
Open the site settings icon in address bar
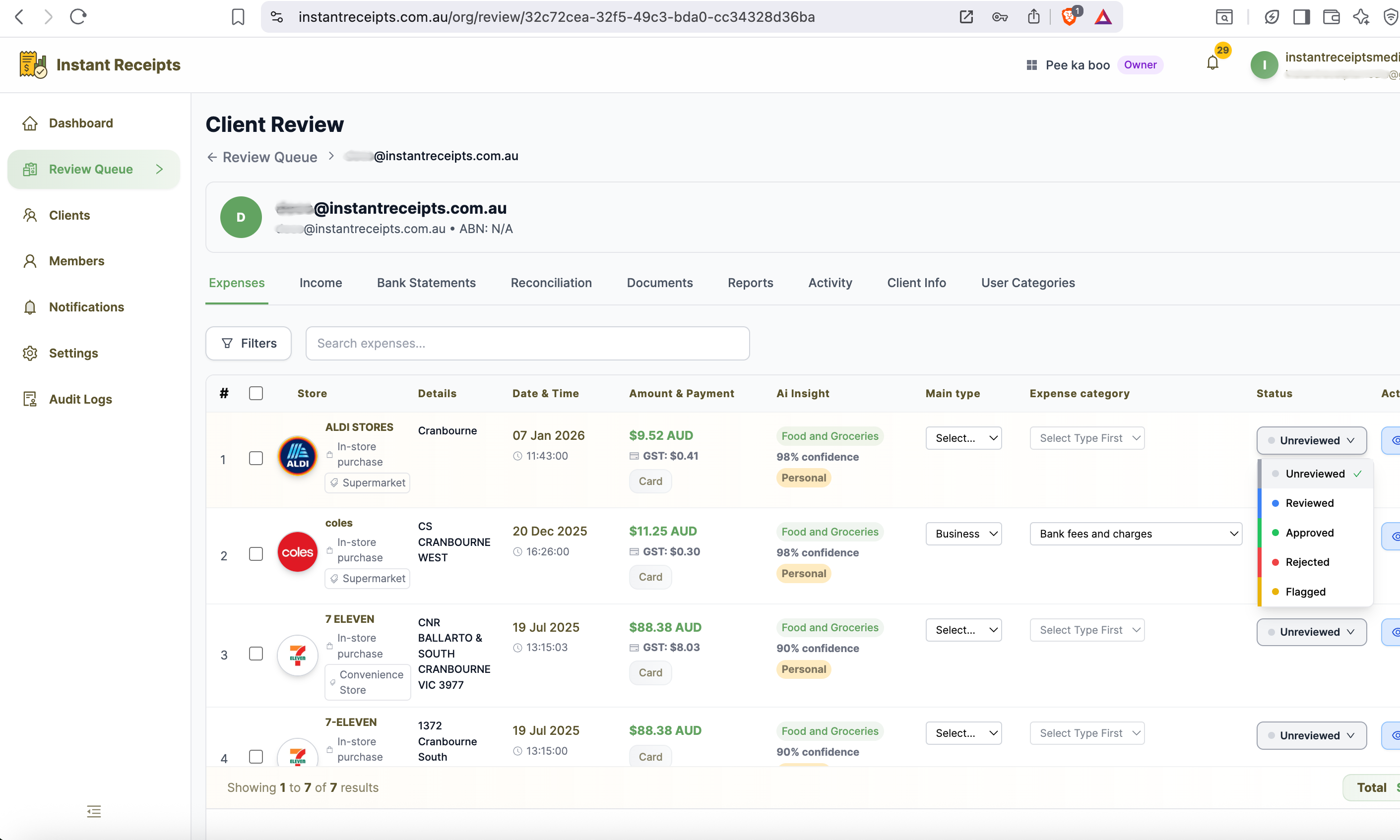(x=277, y=17)
